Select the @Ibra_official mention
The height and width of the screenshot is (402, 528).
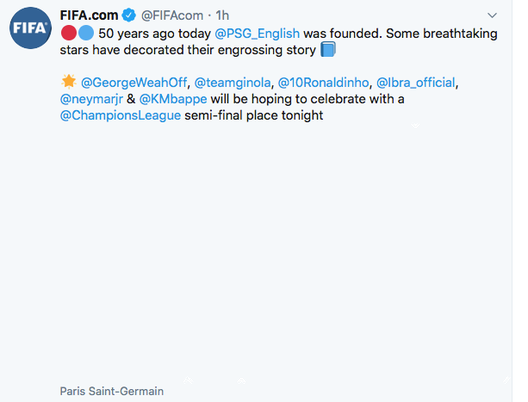(x=416, y=82)
